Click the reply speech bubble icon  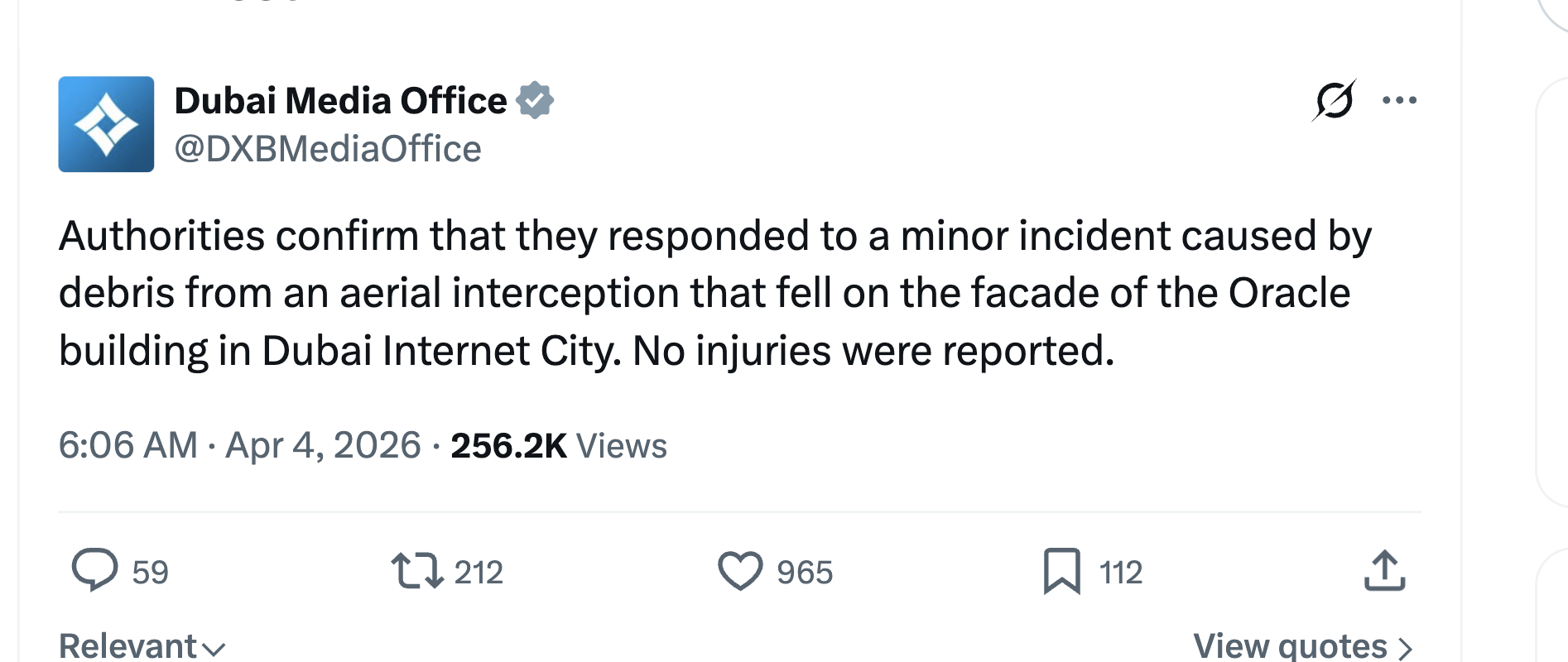pyautogui.click(x=94, y=570)
